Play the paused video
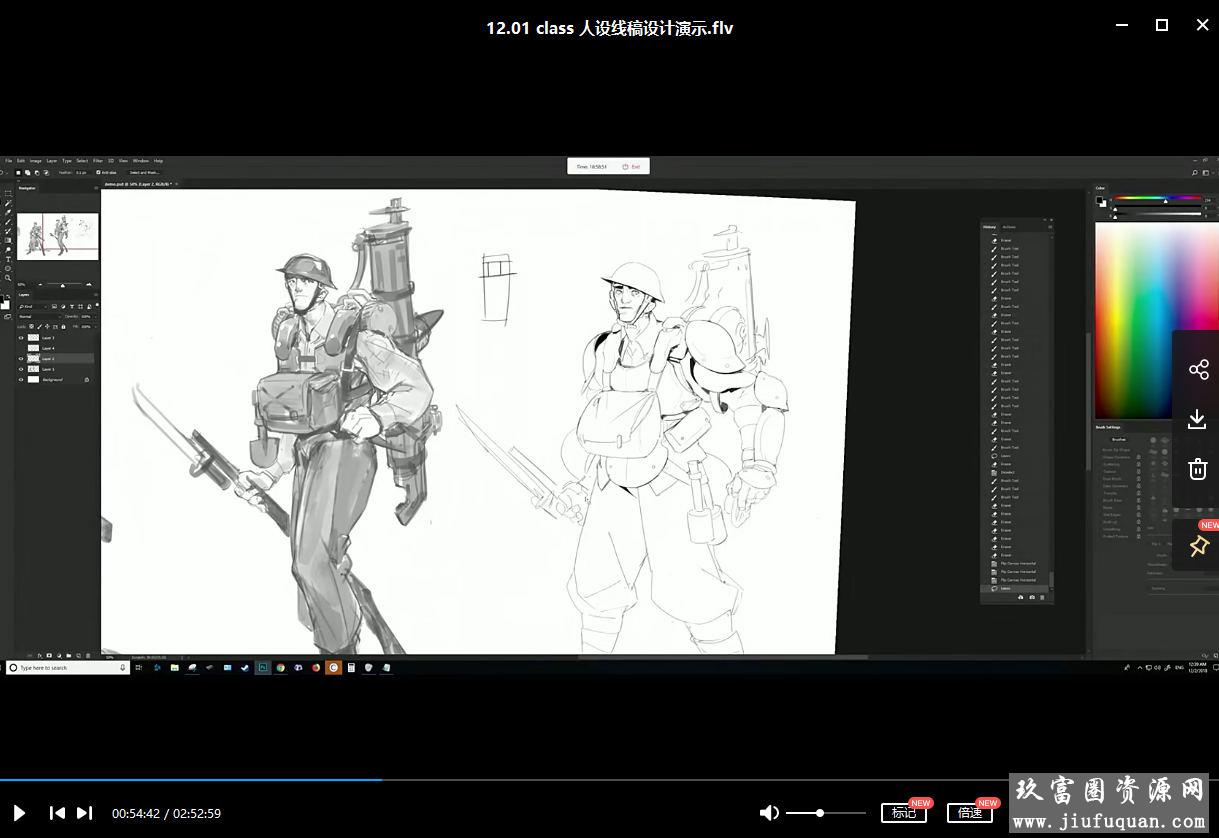 tap(19, 813)
